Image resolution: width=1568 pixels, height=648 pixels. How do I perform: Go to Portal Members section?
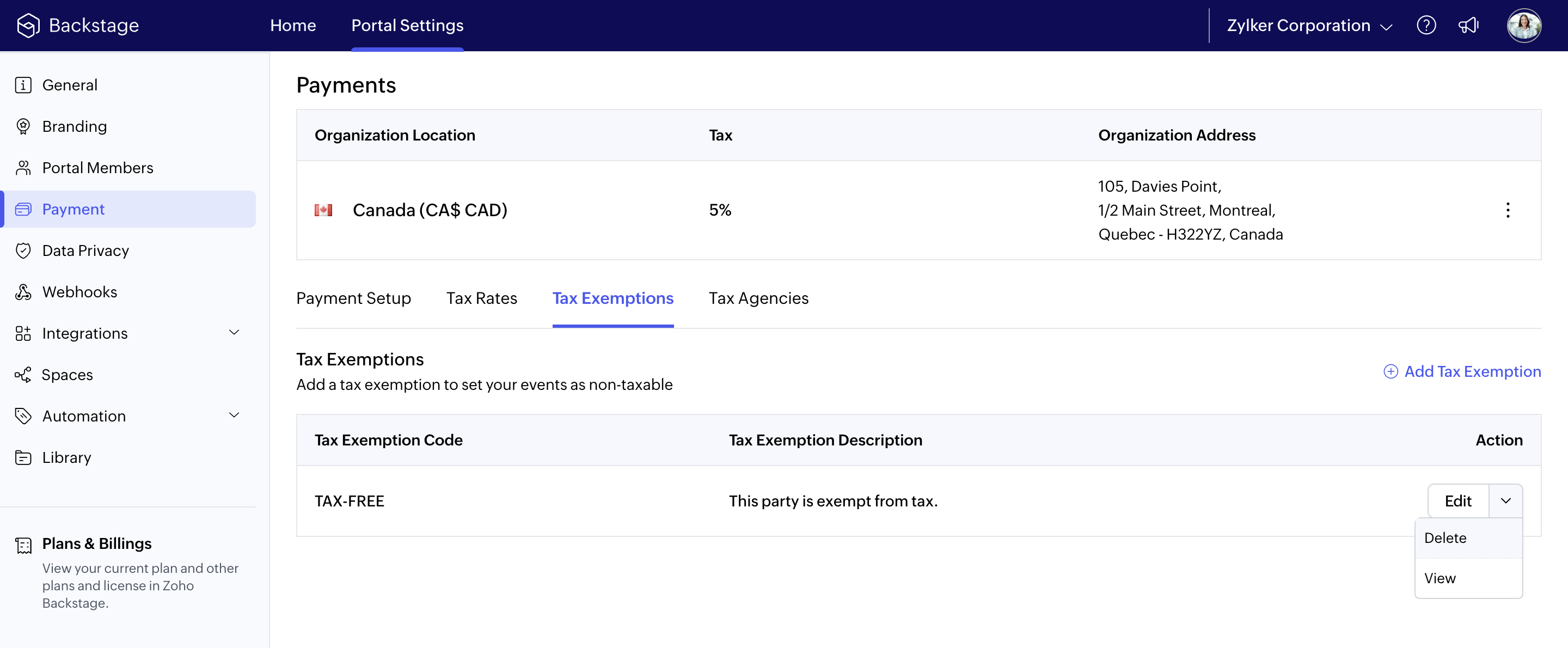[97, 168]
